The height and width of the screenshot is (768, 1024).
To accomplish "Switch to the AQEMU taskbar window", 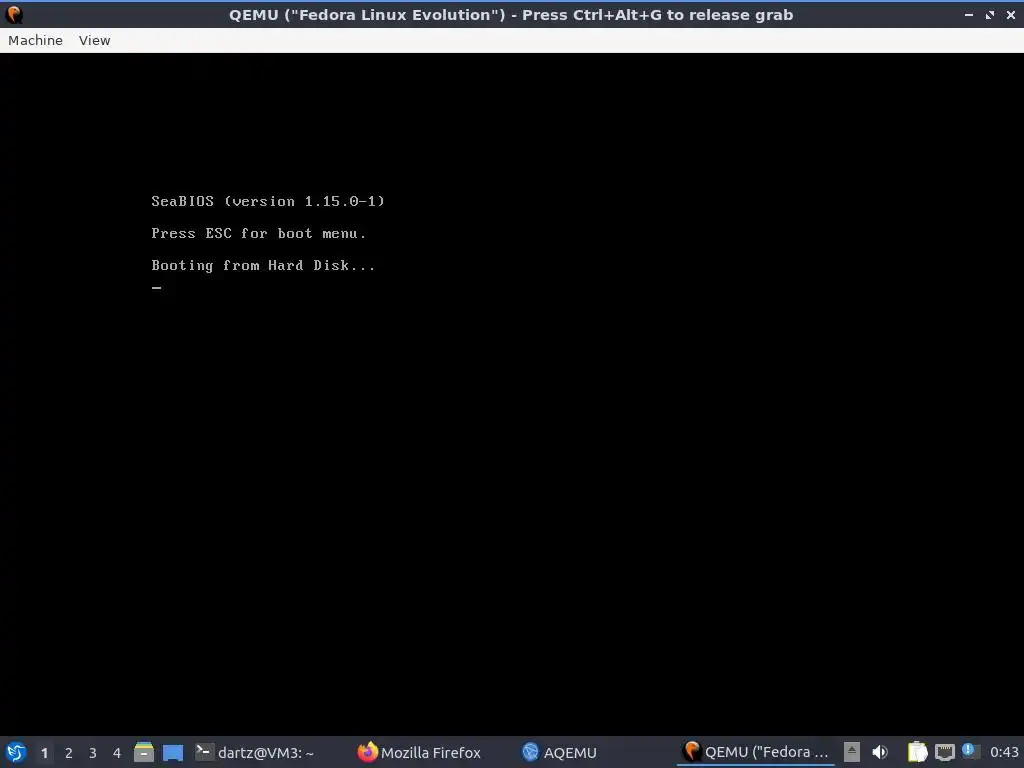I will (x=560, y=752).
